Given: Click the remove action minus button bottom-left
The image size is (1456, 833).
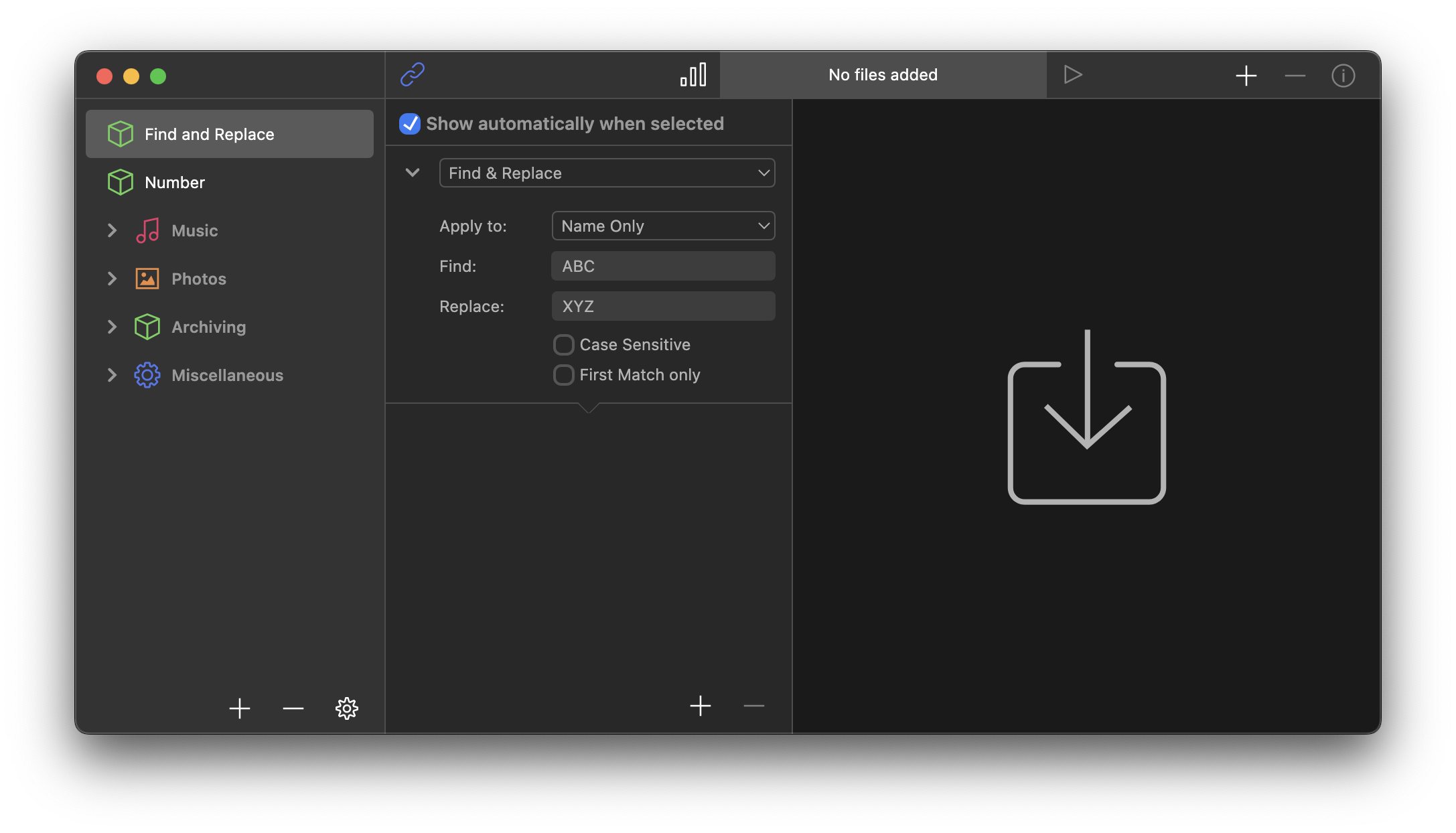Looking at the screenshot, I should [x=293, y=709].
